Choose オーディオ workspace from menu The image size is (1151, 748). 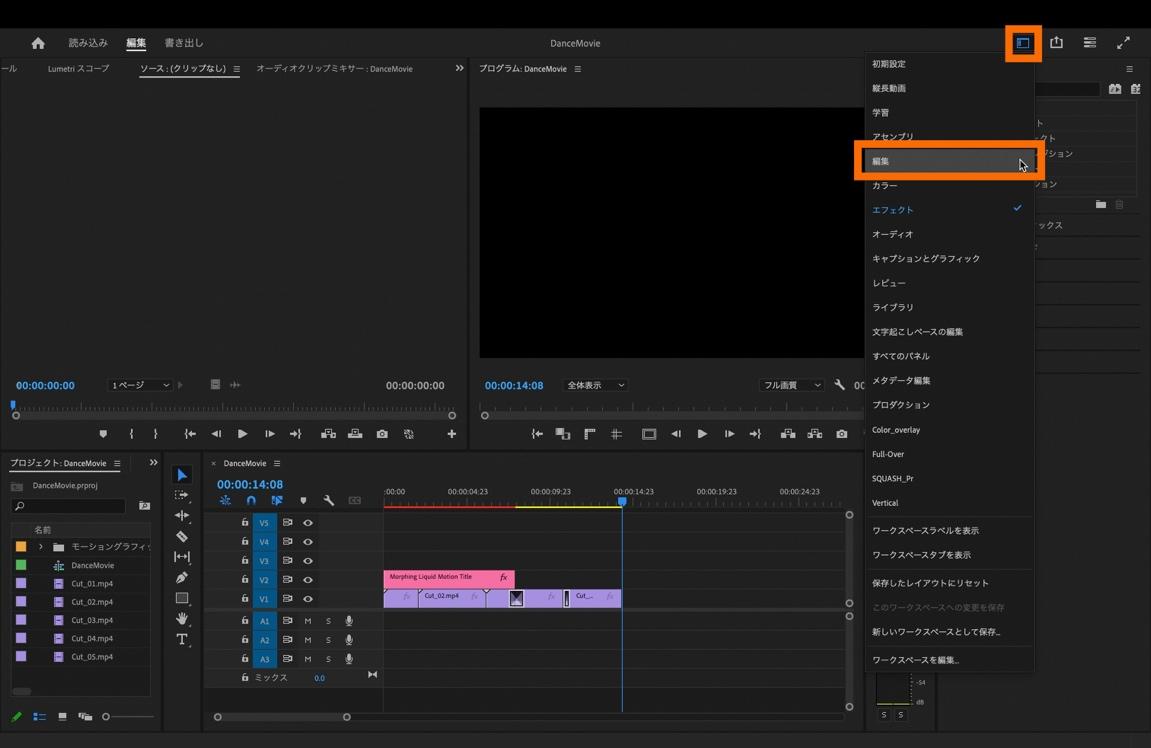click(949, 234)
